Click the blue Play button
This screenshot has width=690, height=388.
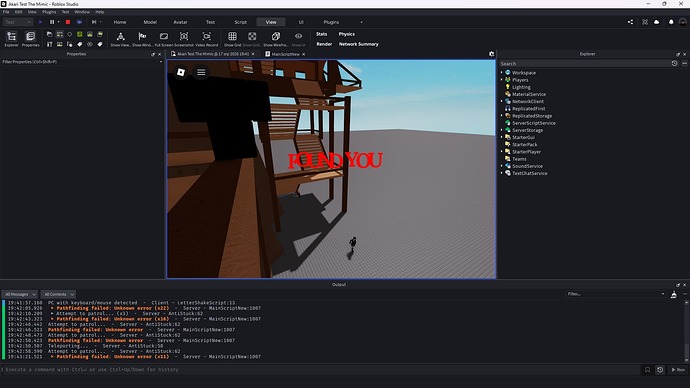[40, 22]
